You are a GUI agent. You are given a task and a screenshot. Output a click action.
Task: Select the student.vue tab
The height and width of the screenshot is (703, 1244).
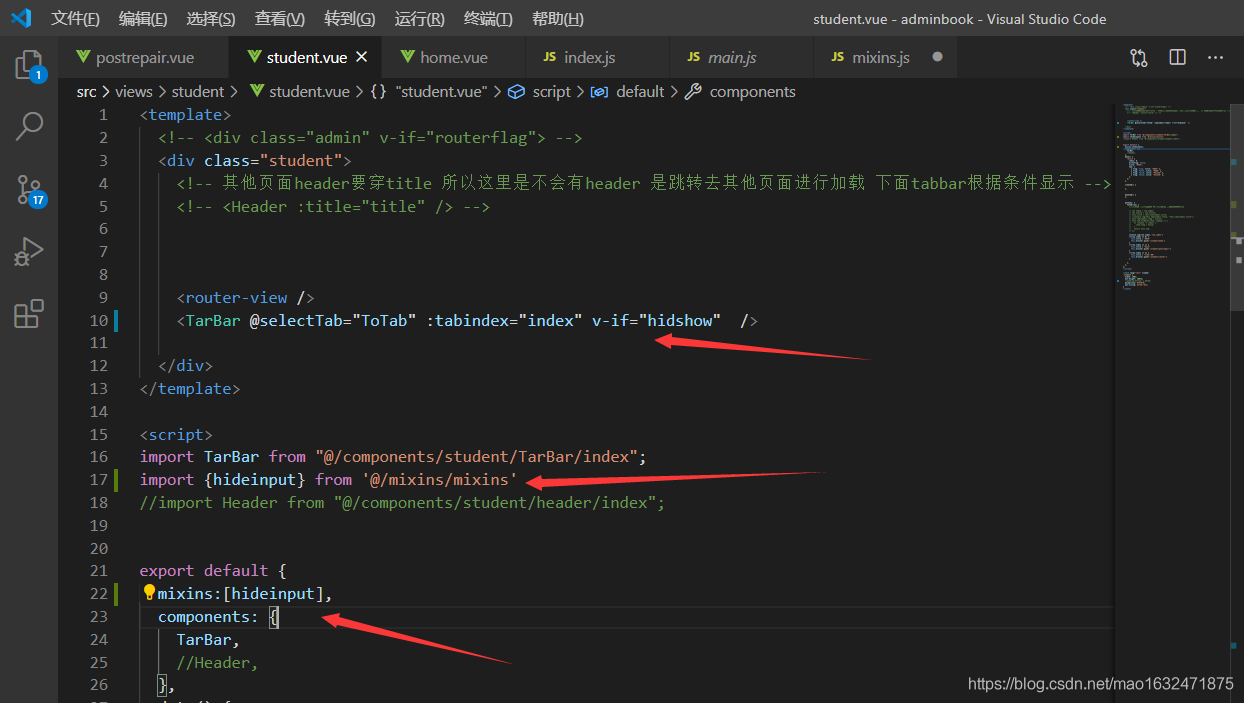pyautogui.click(x=306, y=58)
